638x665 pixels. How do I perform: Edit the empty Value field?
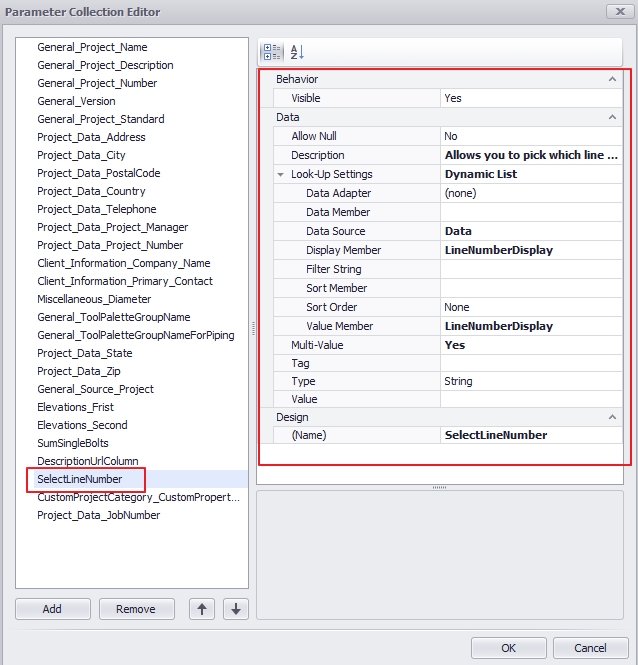531,399
